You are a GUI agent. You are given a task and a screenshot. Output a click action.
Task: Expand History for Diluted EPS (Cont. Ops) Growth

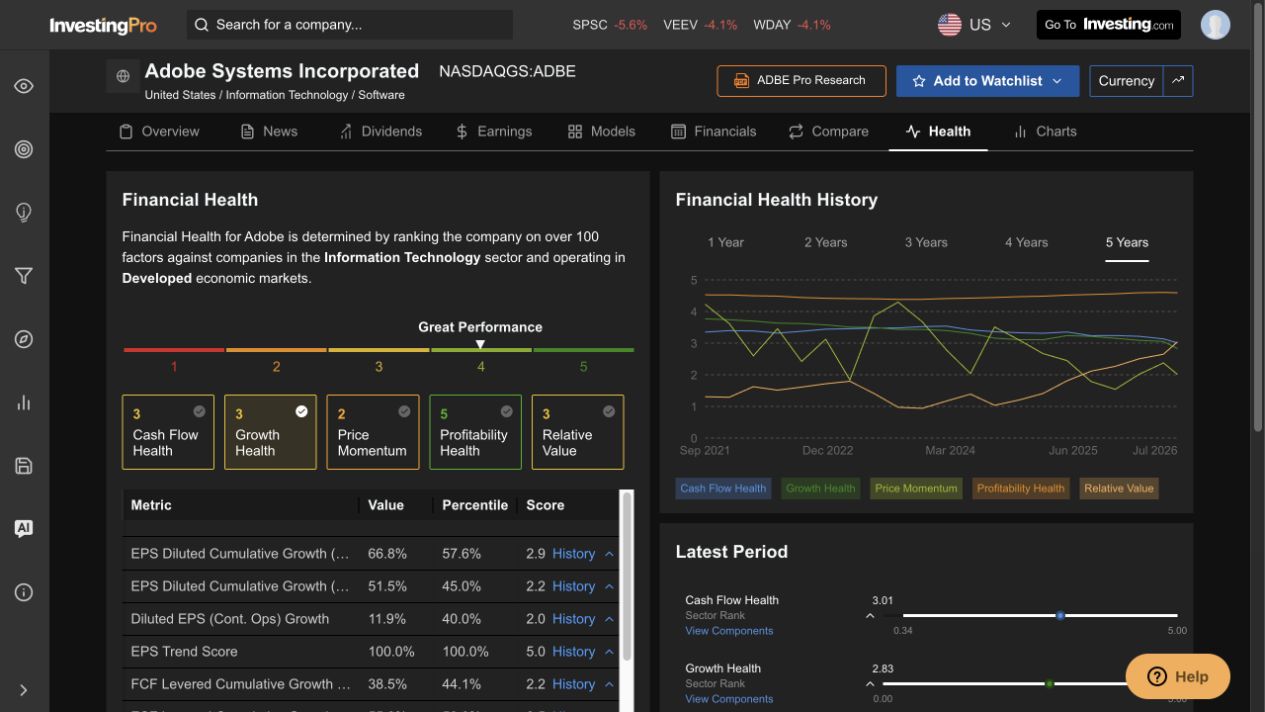[582, 619]
